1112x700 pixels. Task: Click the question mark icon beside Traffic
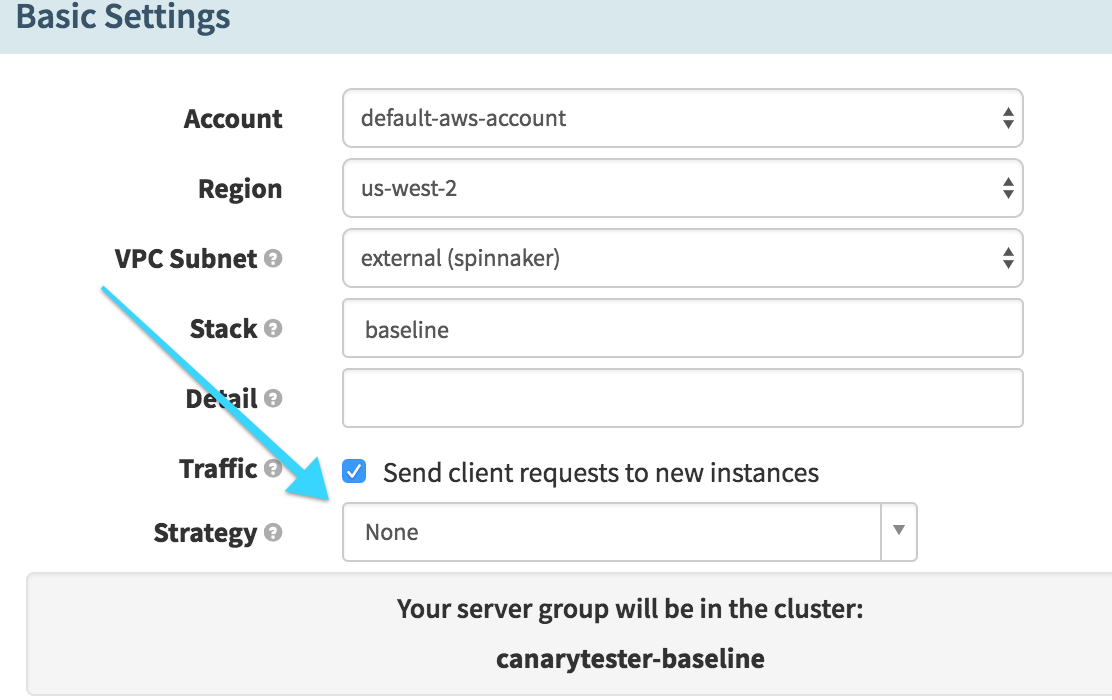point(273,469)
